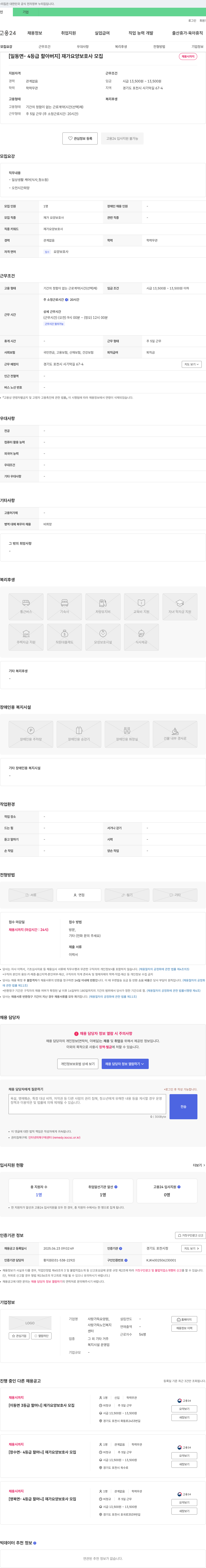Click the 더보기 link in 입사지원 현황
The width and height of the screenshot is (206, 1568).
tap(199, 1165)
